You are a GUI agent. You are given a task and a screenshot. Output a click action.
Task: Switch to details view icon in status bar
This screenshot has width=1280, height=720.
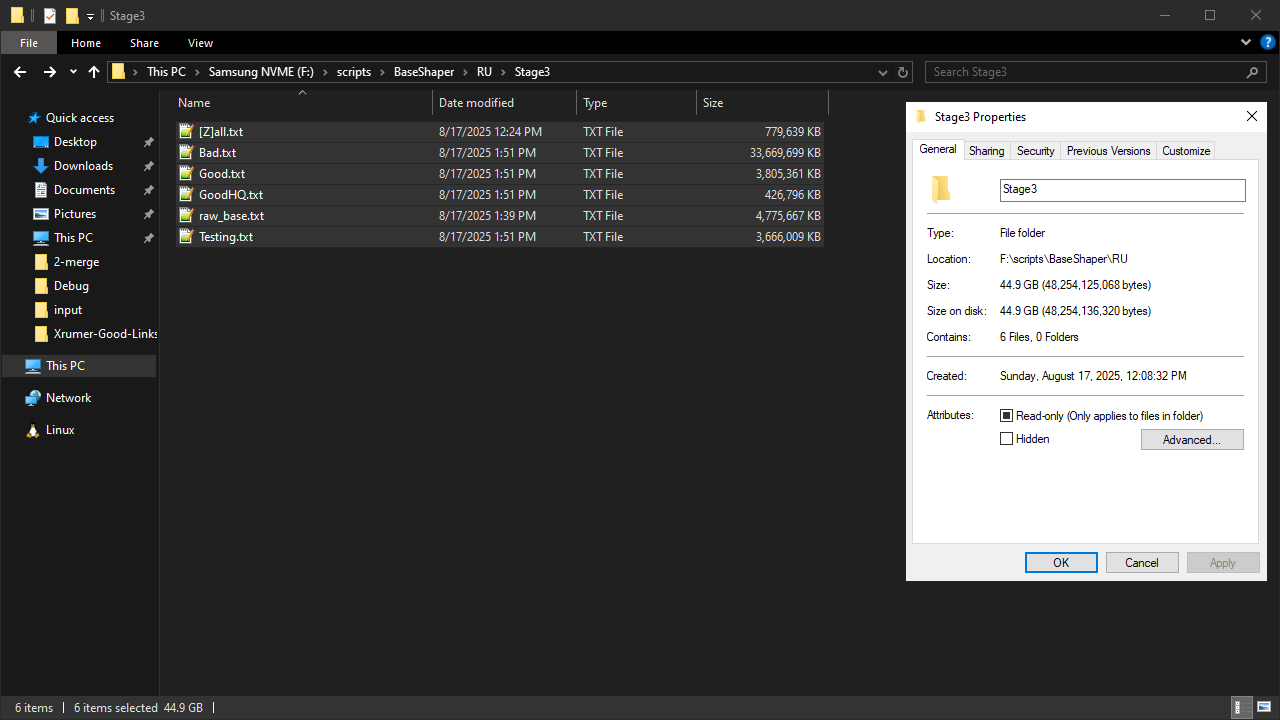coord(1240,707)
